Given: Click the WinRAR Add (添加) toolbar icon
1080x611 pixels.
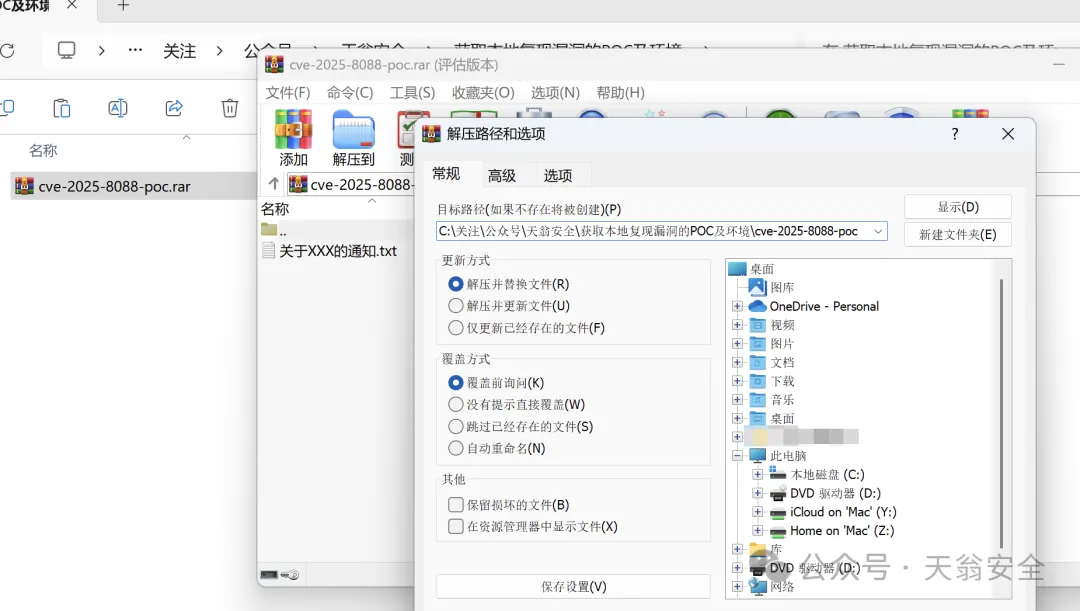Looking at the screenshot, I should point(293,137).
